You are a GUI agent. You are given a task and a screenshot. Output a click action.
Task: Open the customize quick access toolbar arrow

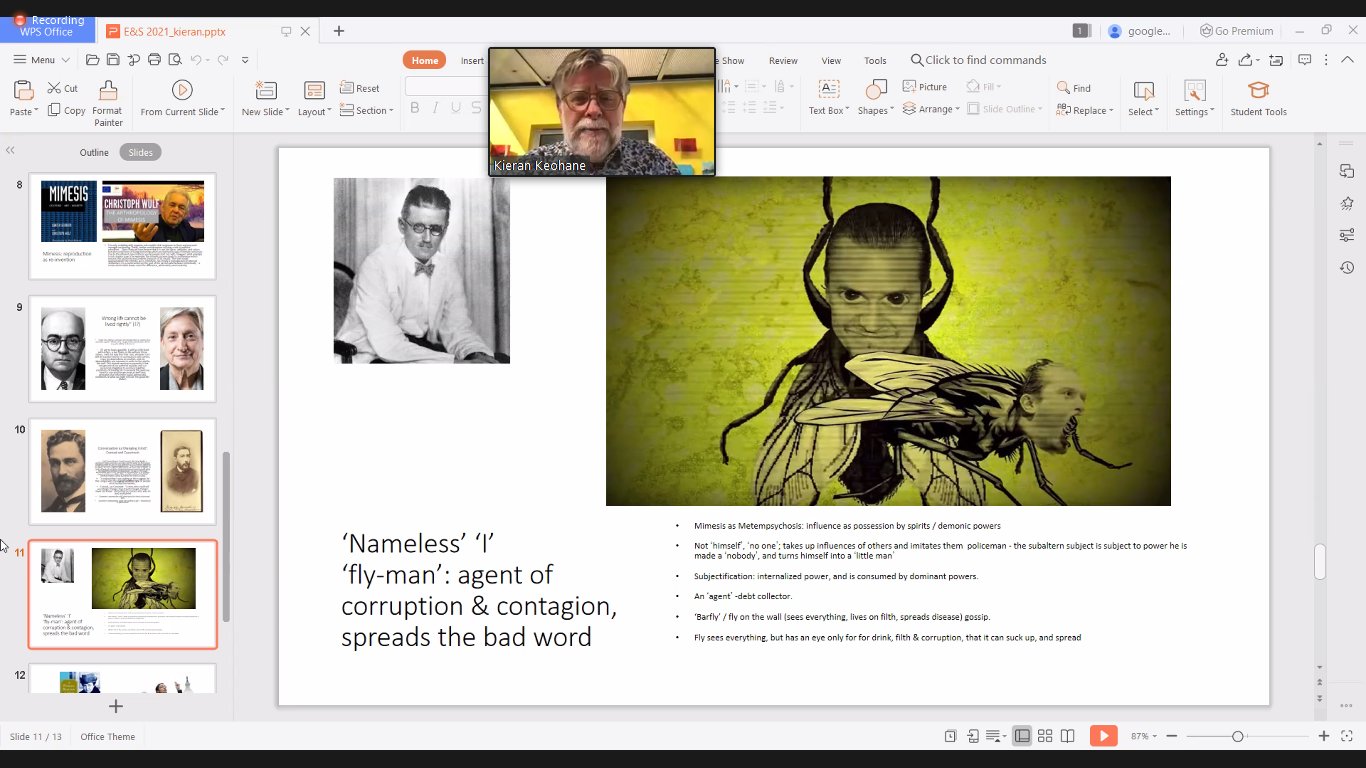(x=245, y=60)
